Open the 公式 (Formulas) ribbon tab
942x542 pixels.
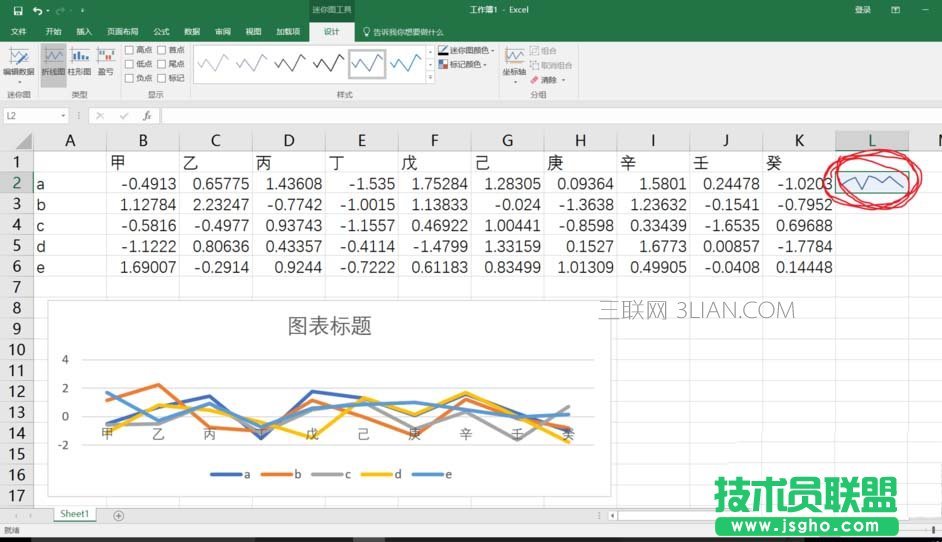(x=161, y=31)
